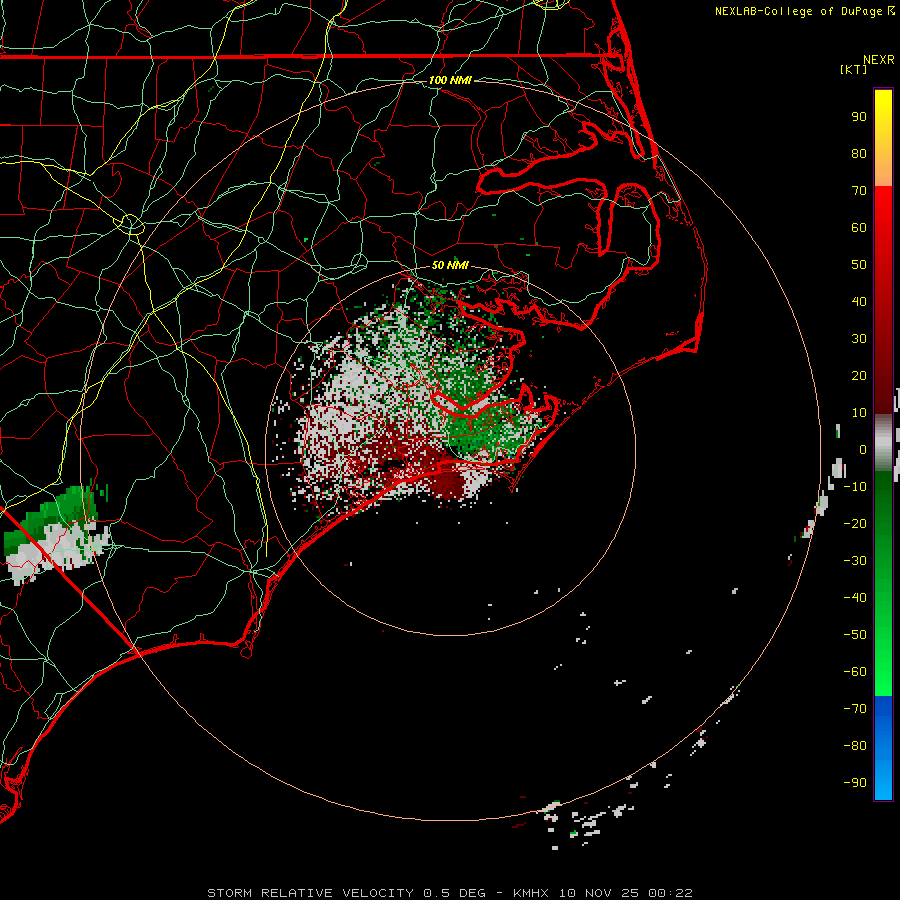This screenshot has width=900, height=900.
Task: Click the -30 value on velocity scale
Action: coord(855,561)
